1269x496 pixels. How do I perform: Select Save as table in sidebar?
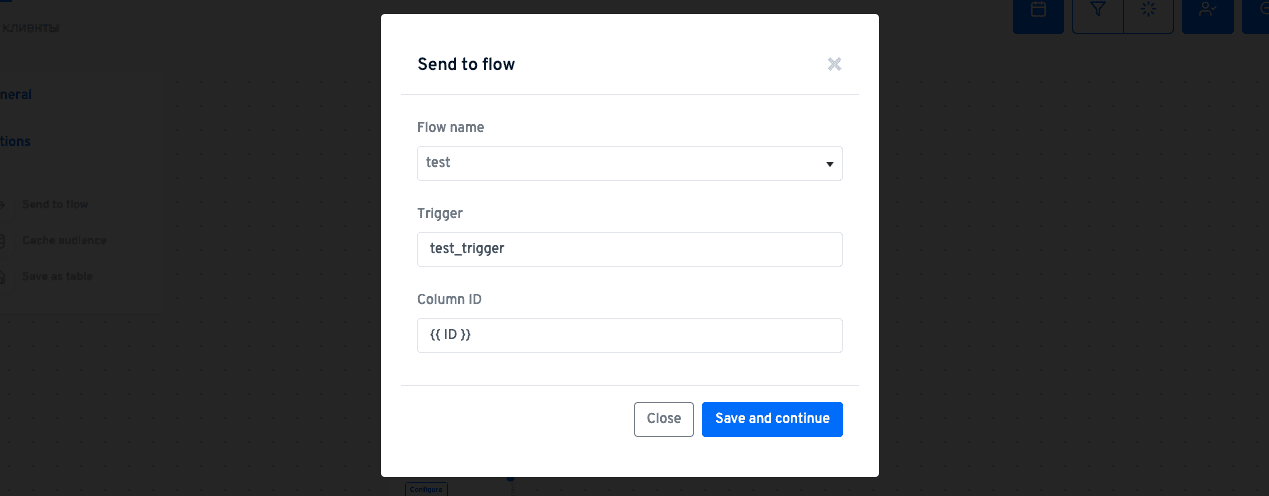[x=57, y=276]
